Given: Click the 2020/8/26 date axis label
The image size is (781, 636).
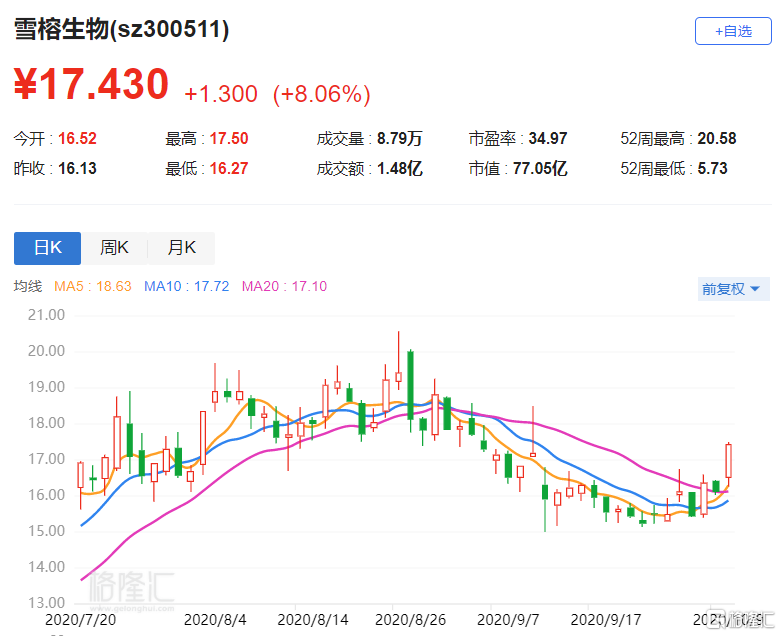Looking at the screenshot, I should (x=410, y=620).
